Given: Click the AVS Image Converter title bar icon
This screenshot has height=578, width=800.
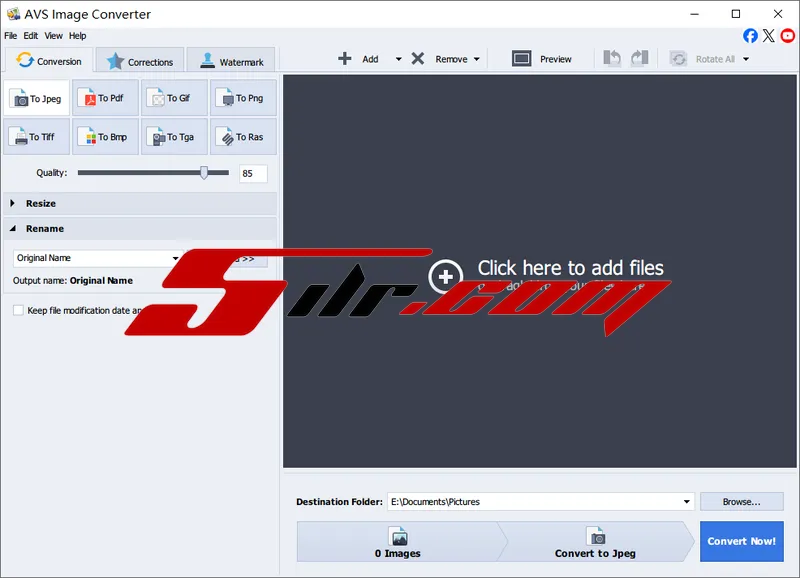Looking at the screenshot, I should click(x=13, y=14).
